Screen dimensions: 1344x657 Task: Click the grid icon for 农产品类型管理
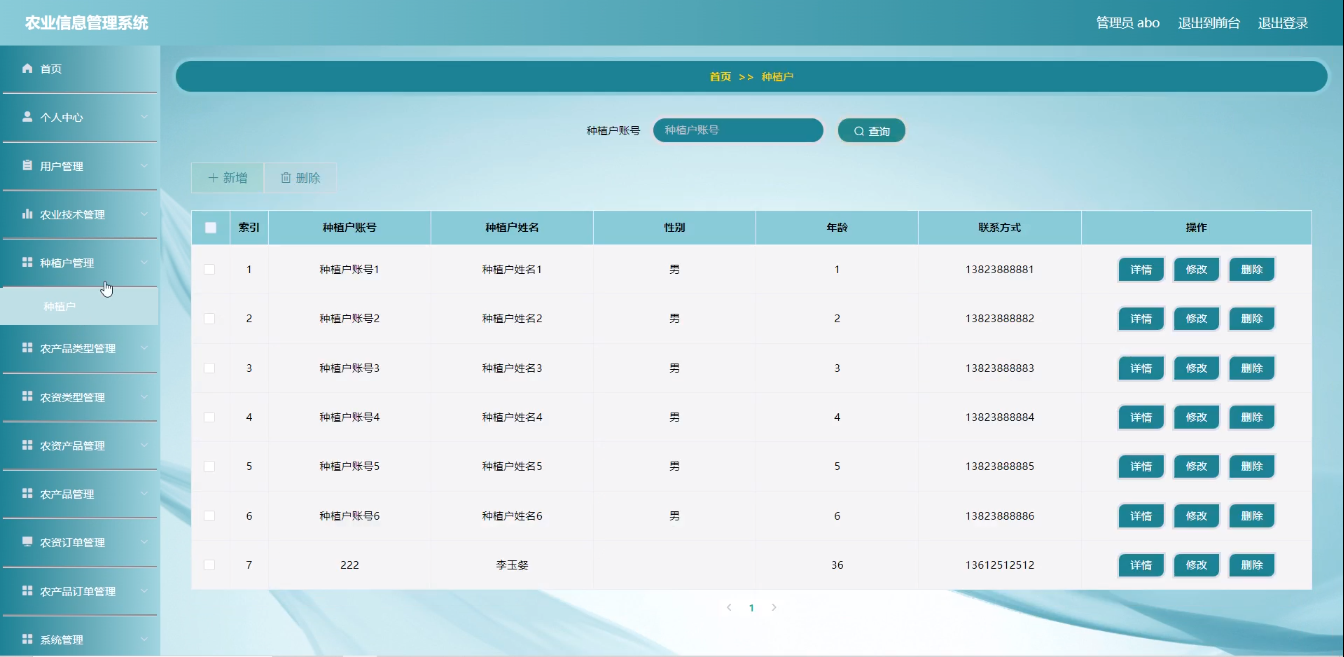[28, 348]
